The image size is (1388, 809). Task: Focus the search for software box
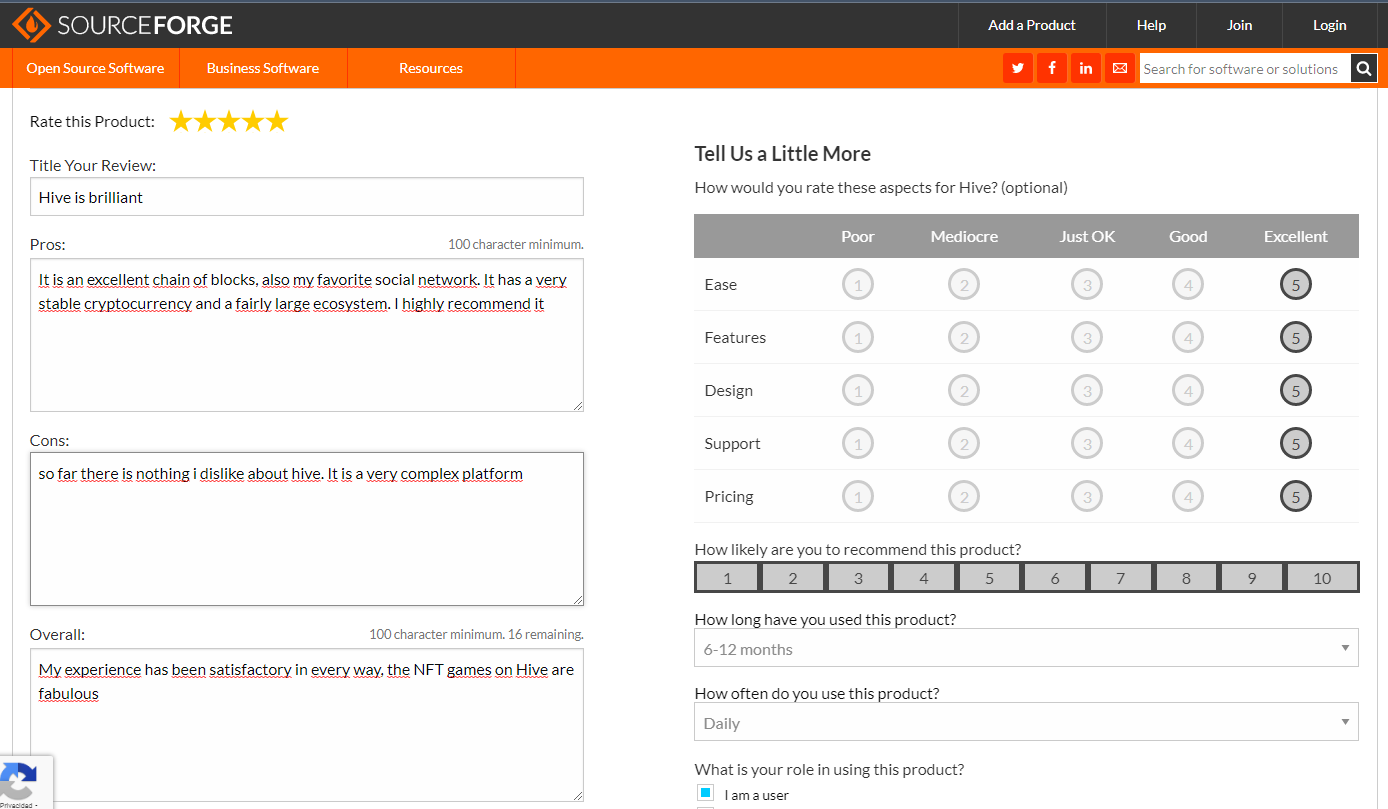pyautogui.click(x=1245, y=68)
